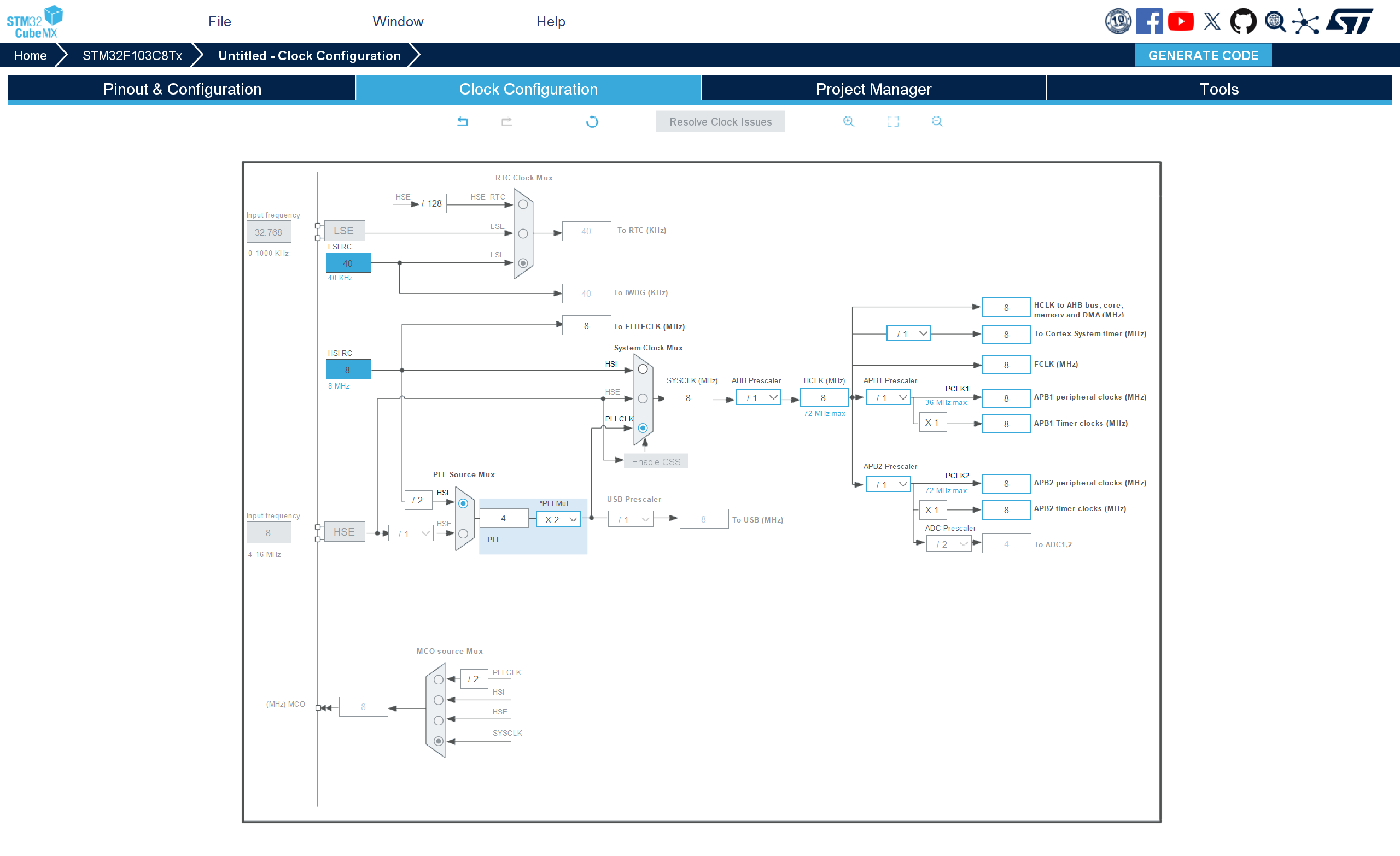Undo the last clock change

click(x=463, y=121)
